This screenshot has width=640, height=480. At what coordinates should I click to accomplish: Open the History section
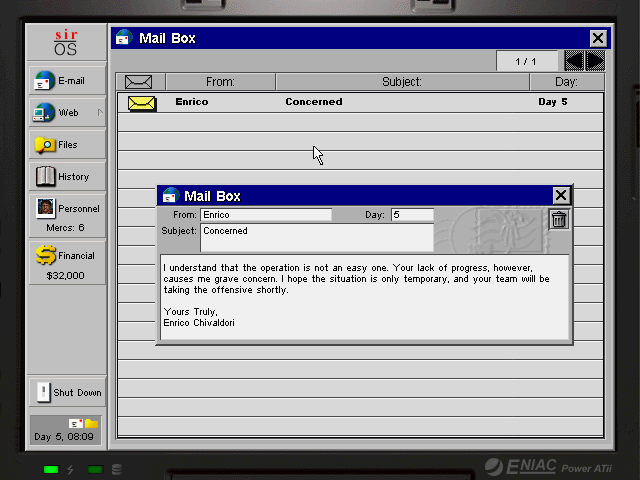67,176
